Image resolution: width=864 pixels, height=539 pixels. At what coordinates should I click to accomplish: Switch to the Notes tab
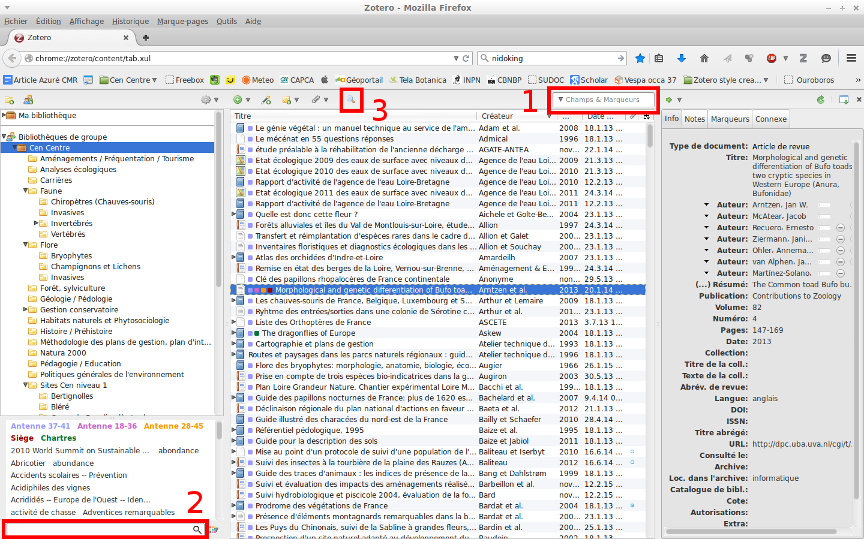(694, 119)
